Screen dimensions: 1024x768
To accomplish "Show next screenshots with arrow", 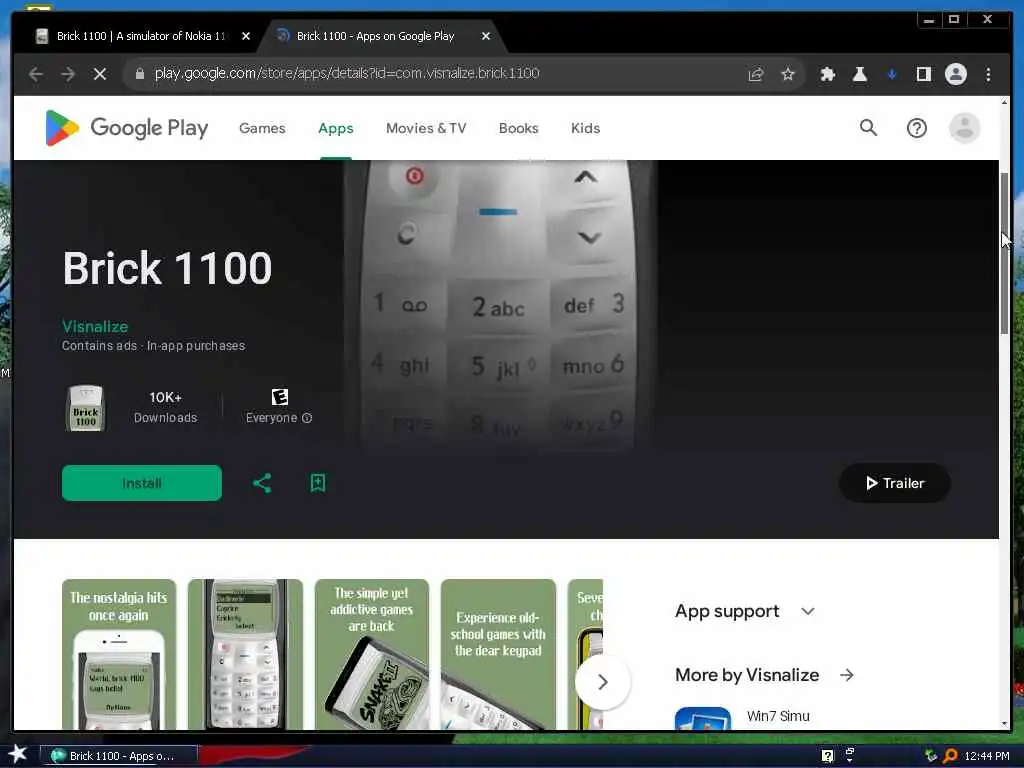I will point(602,682).
